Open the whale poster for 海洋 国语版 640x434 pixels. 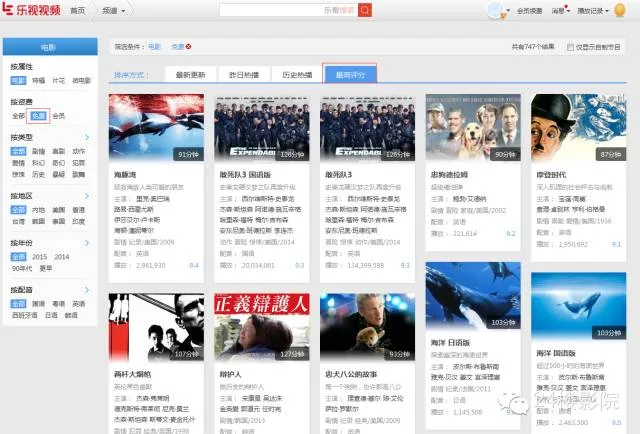(x=578, y=306)
